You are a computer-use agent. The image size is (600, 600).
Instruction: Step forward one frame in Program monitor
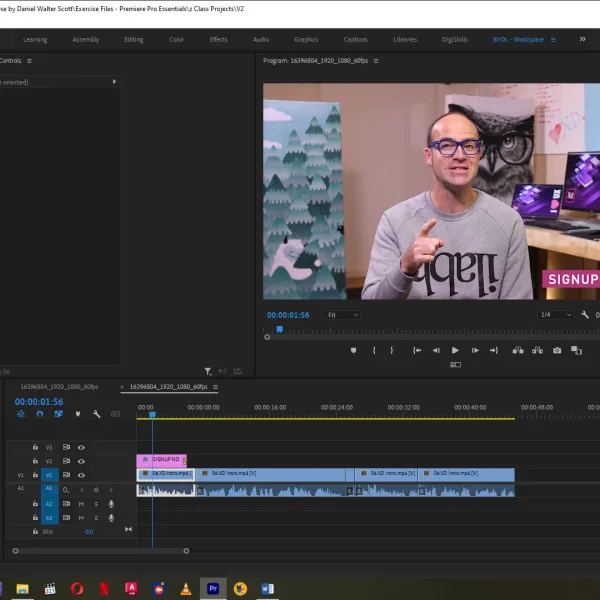475,350
